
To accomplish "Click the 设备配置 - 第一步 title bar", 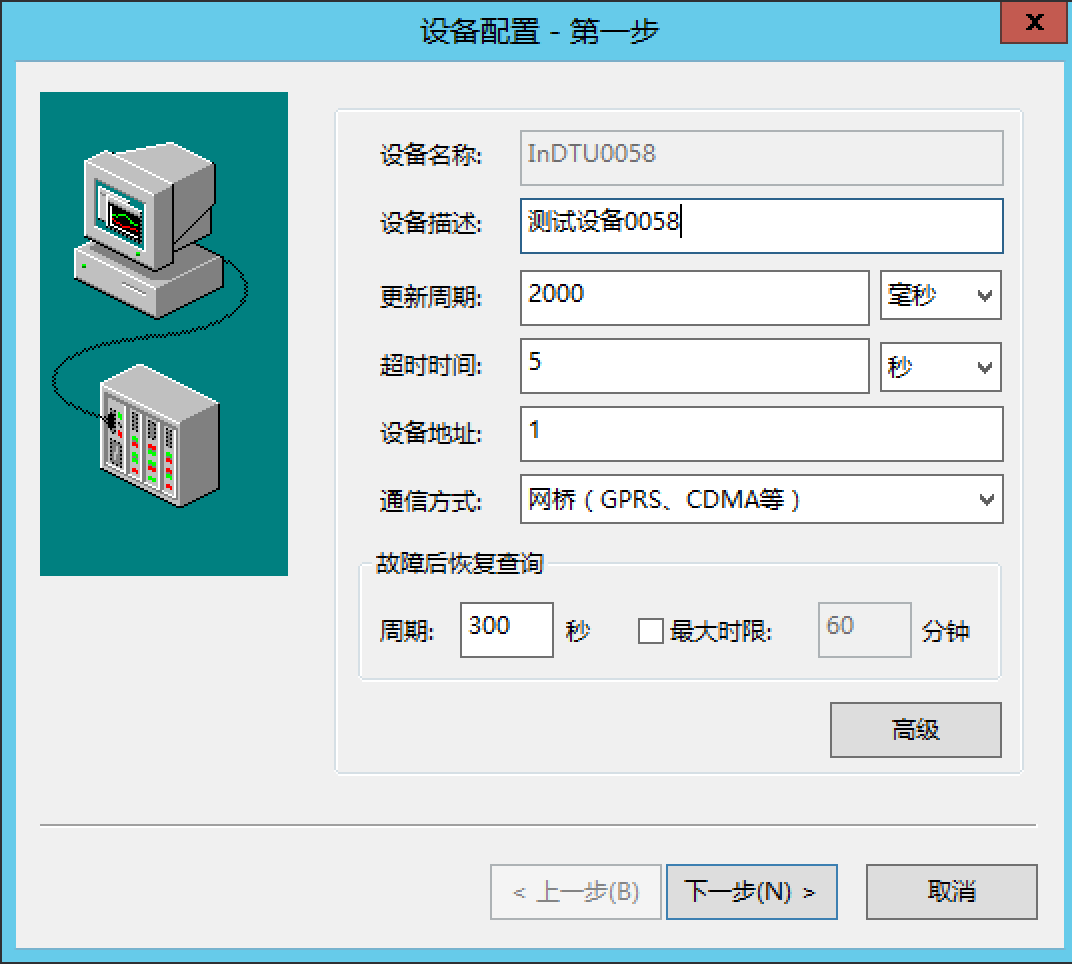I will click(x=538, y=30).
